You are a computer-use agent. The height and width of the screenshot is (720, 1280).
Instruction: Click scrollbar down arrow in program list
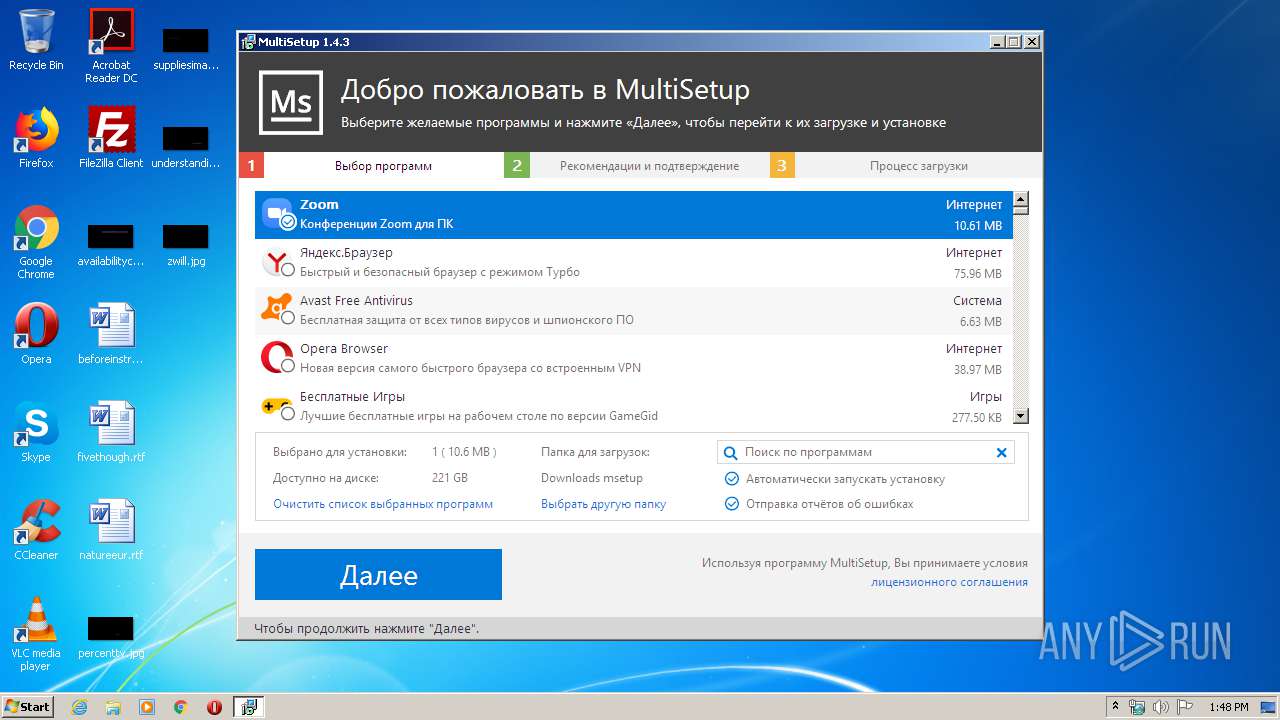coord(1021,415)
